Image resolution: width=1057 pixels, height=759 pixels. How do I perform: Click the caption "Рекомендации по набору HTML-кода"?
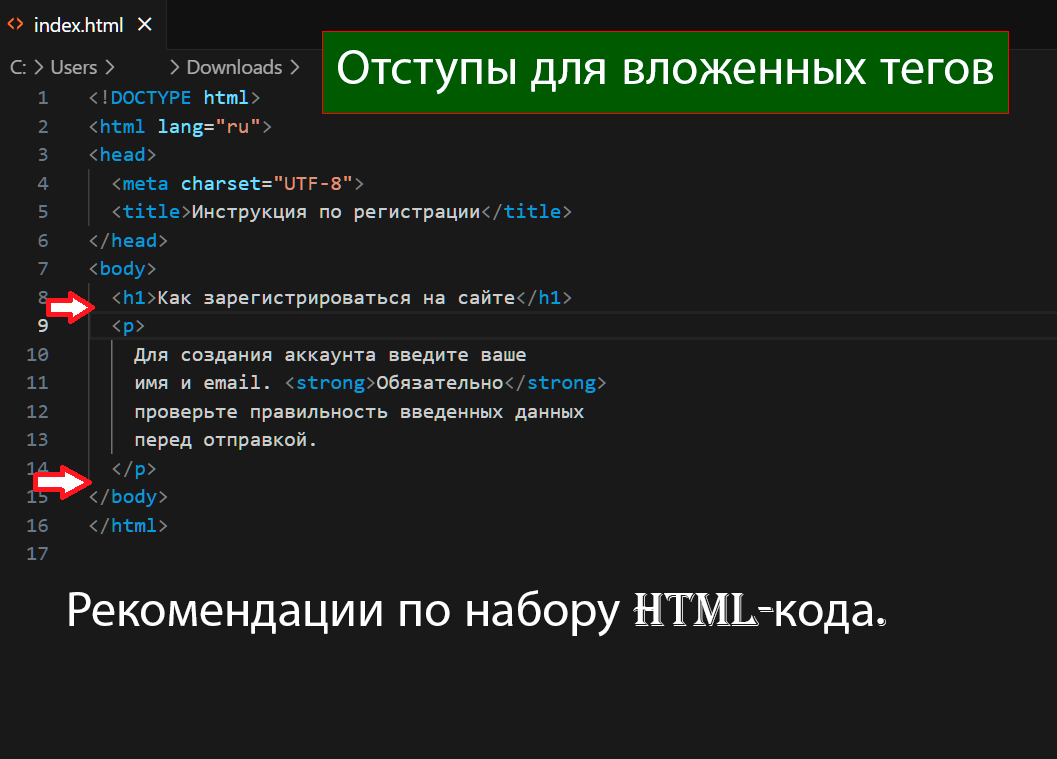click(476, 610)
